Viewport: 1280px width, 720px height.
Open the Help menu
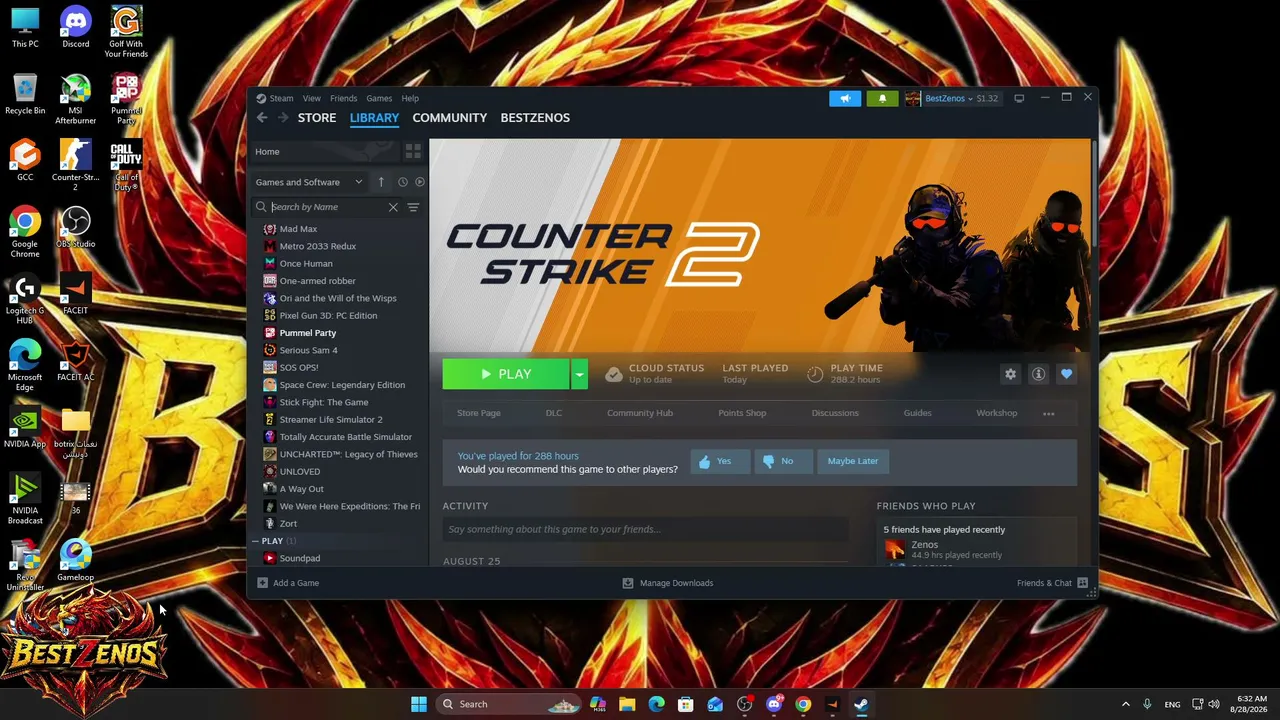(410, 98)
